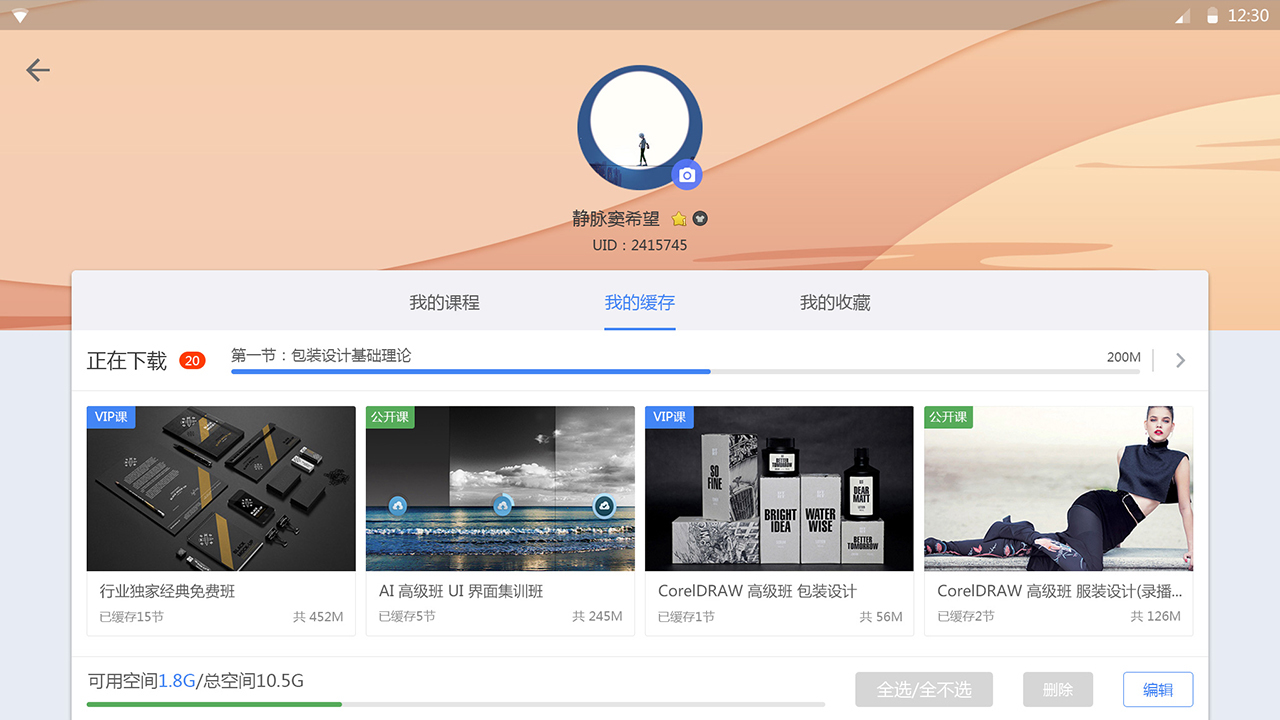
Task: Tap the battery icon in the status bar
Action: [x=1213, y=15]
